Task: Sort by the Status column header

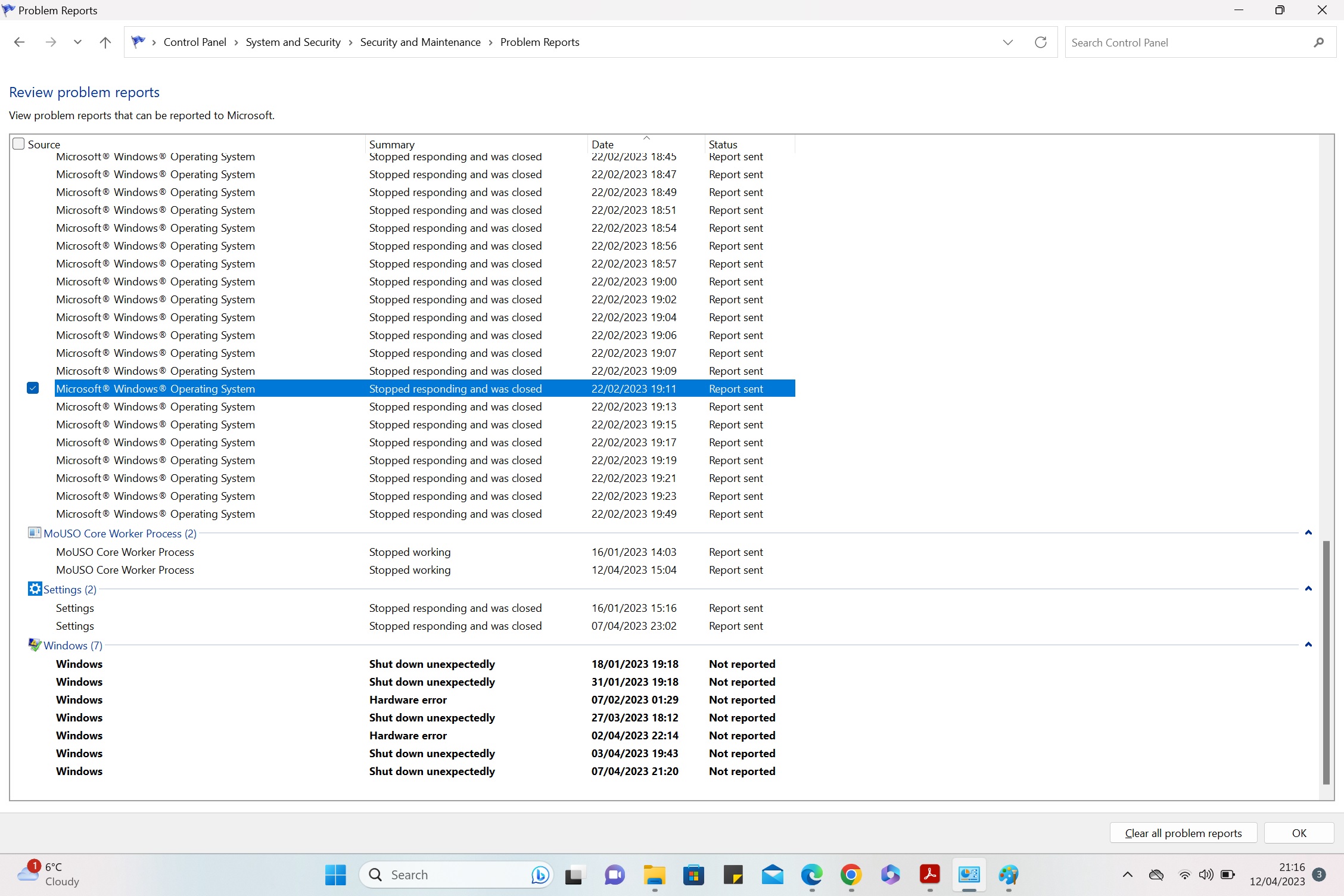Action: 750,144
